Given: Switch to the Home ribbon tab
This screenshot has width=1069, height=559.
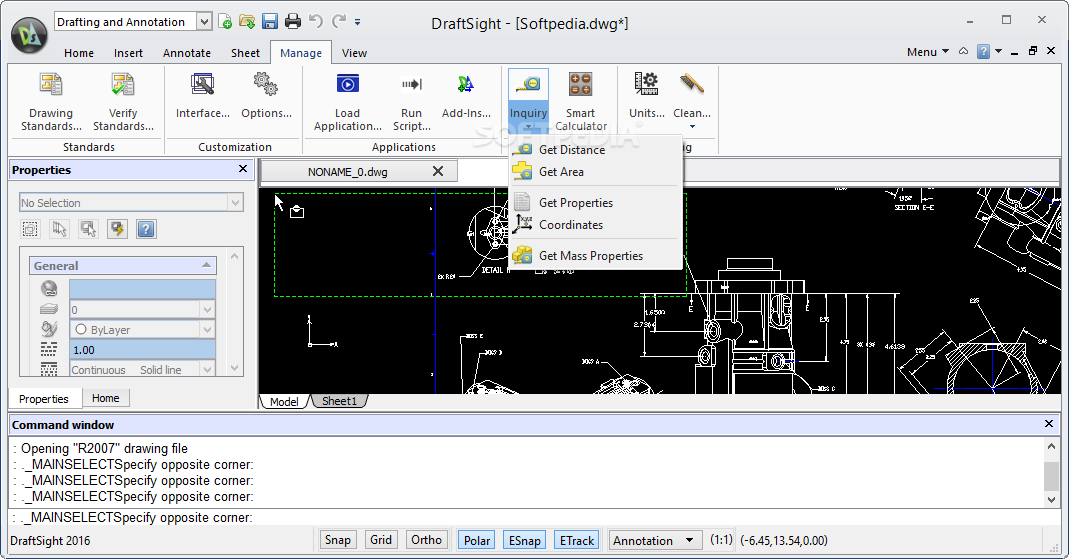Looking at the screenshot, I should point(79,52).
